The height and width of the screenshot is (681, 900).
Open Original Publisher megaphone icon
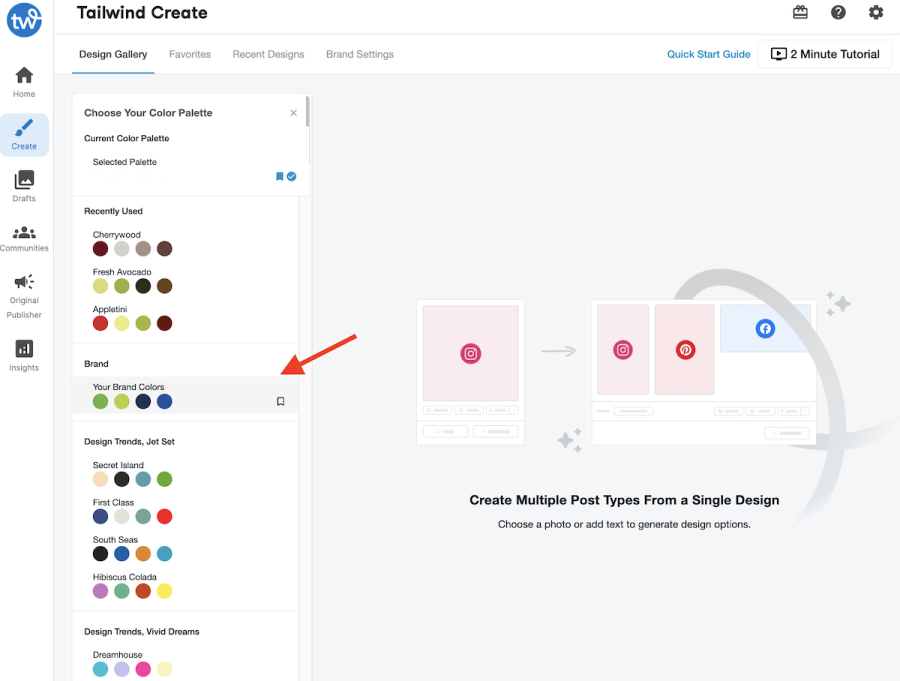[24, 282]
